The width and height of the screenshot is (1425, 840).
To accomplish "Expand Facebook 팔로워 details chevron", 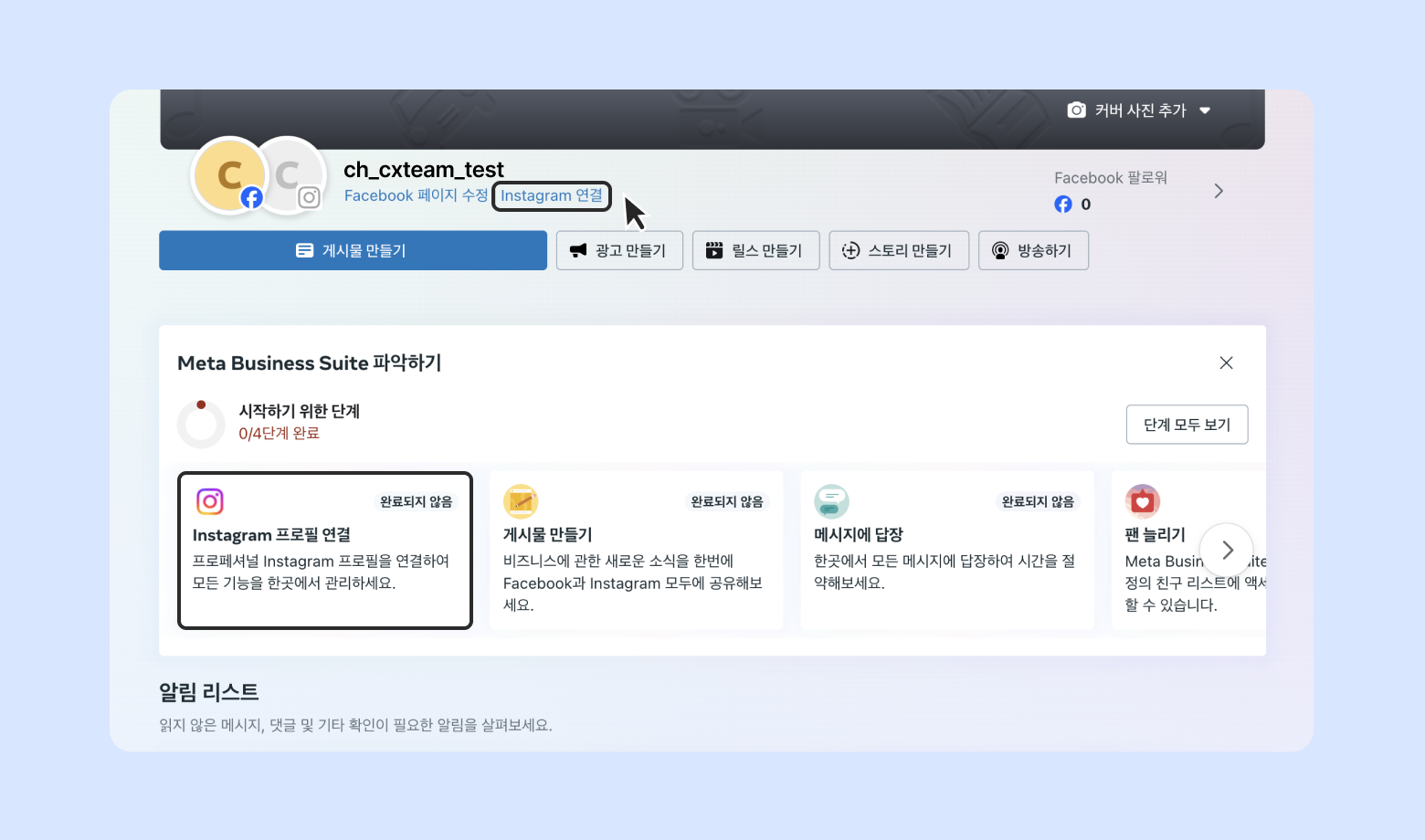I will point(1219,191).
